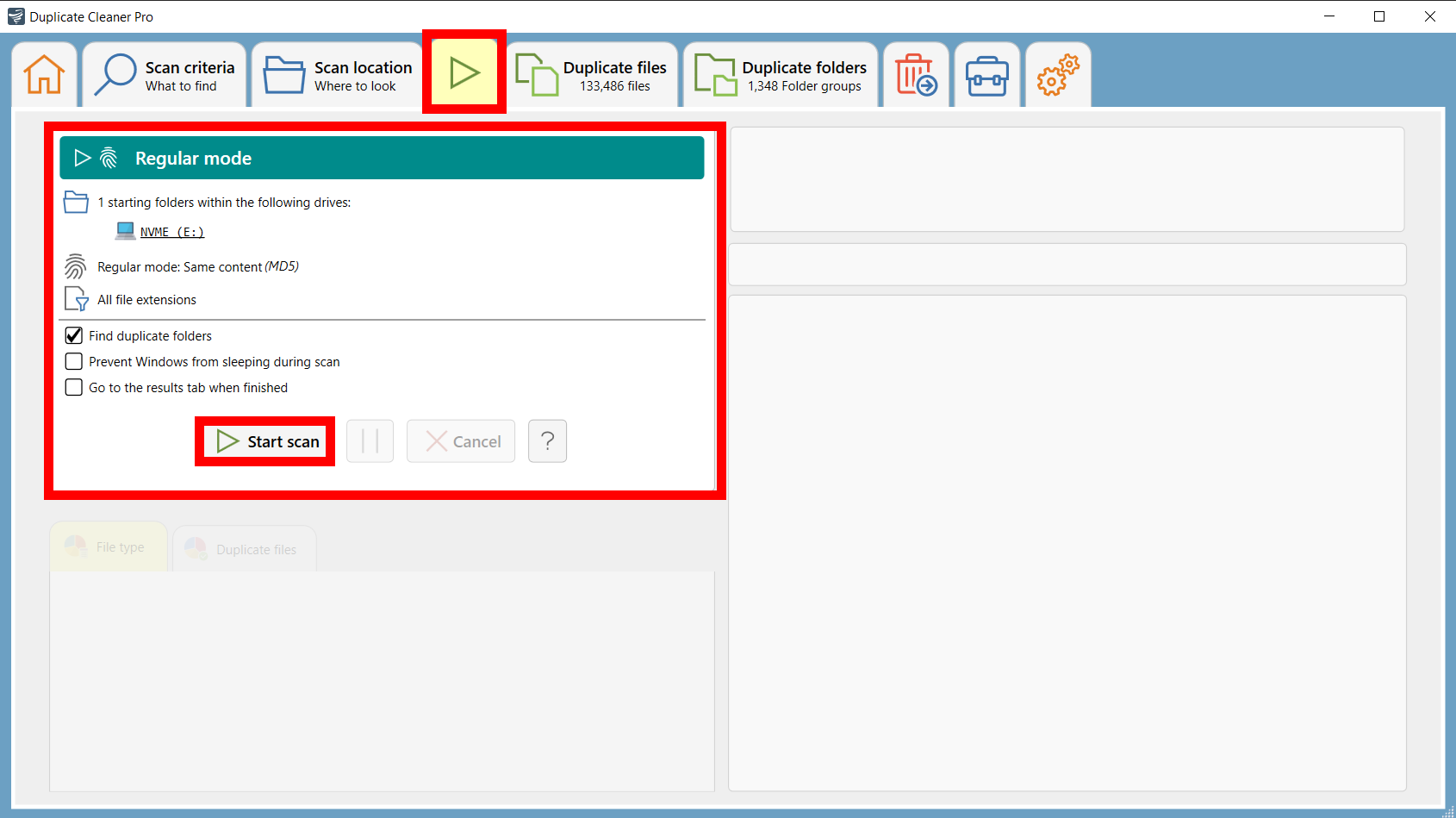Switch to the Duplicate files chart tab
Viewport: 1456px width, 818px height.
(x=244, y=548)
